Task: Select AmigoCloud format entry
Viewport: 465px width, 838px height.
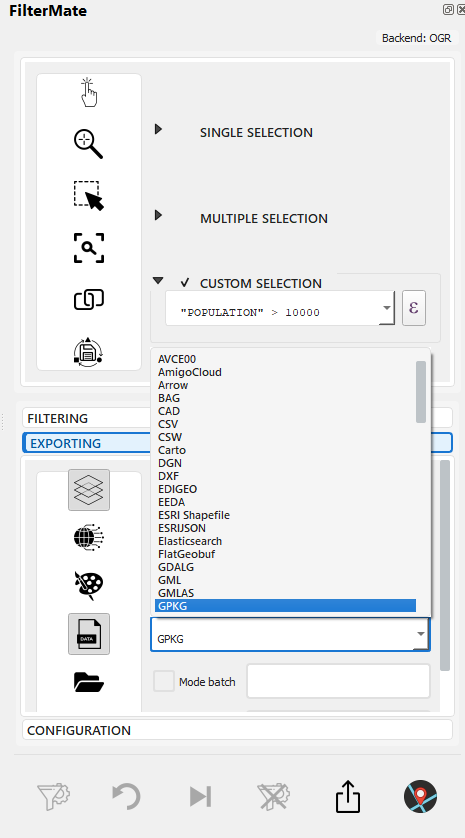Action: point(285,372)
